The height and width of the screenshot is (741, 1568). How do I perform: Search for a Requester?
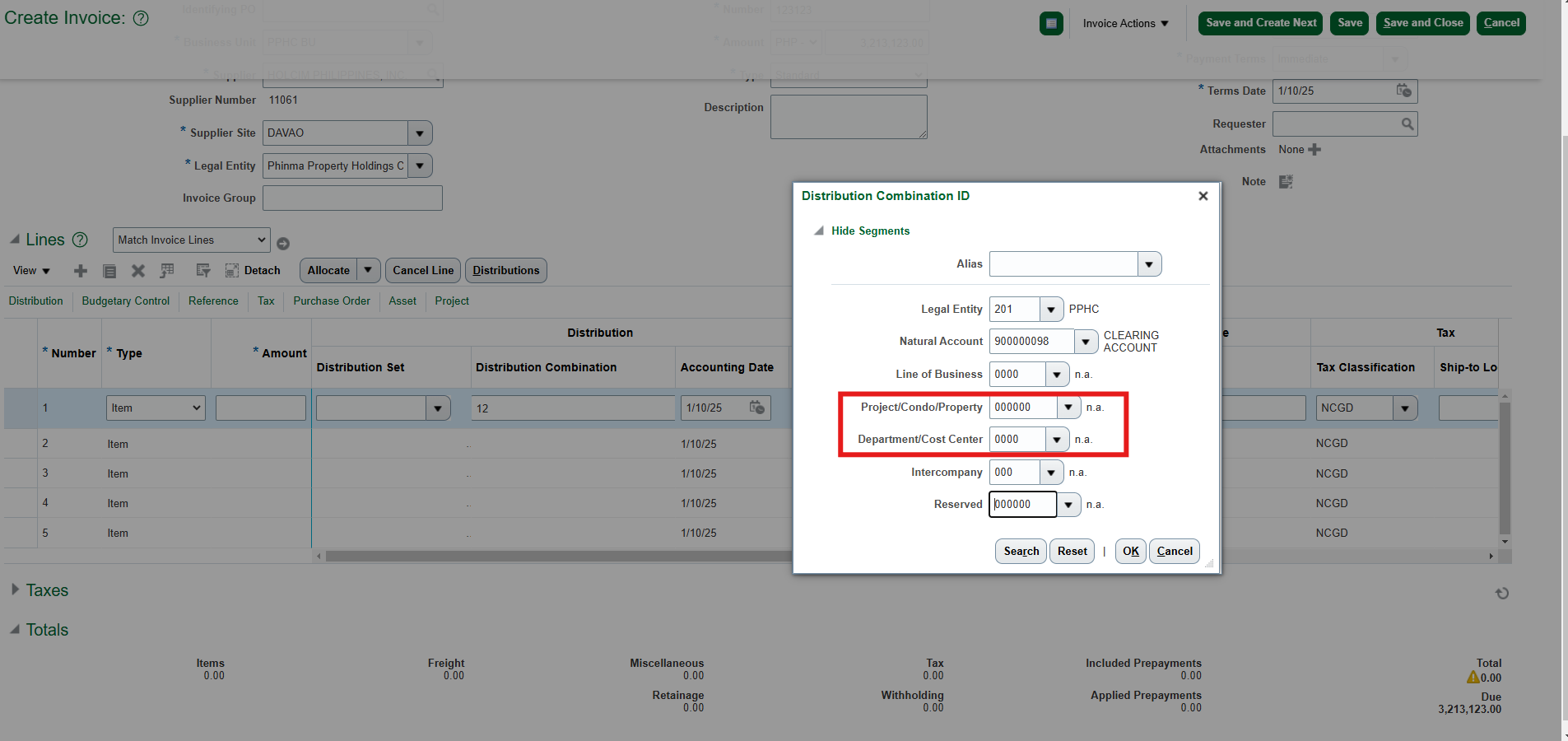pyautogui.click(x=1407, y=124)
